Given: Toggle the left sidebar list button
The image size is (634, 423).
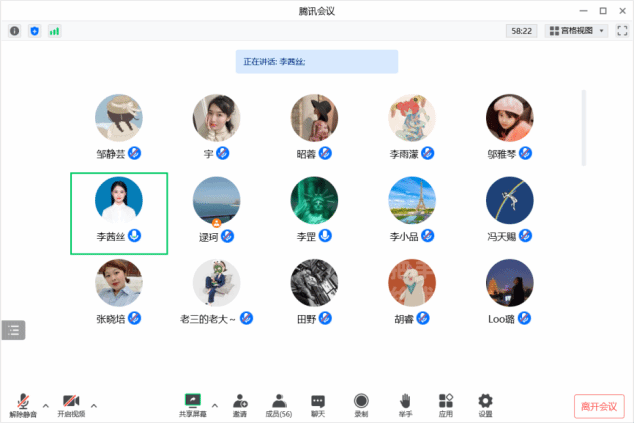Looking at the screenshot, I should [x=13, y=329].
